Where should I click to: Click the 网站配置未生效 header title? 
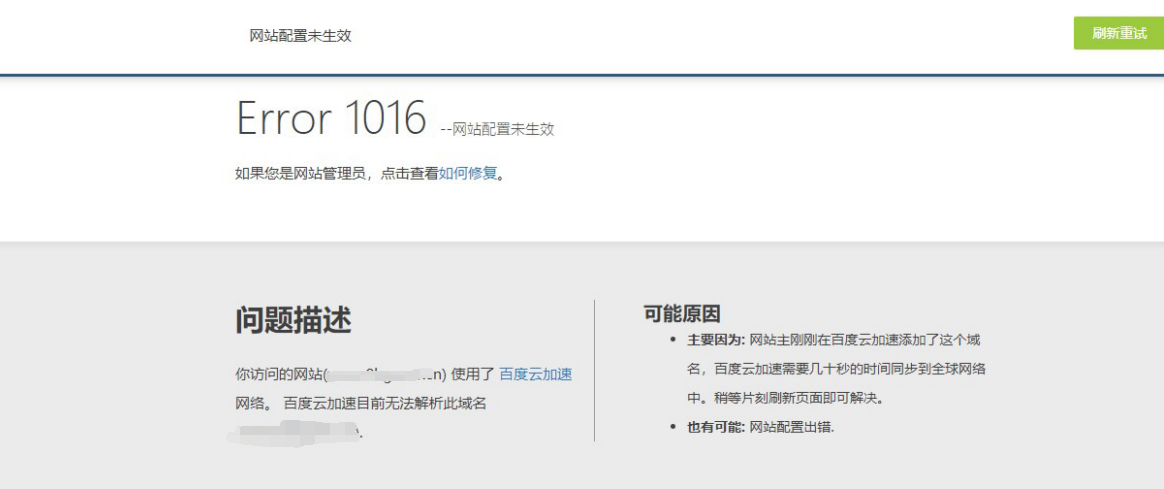pos(301,36)
